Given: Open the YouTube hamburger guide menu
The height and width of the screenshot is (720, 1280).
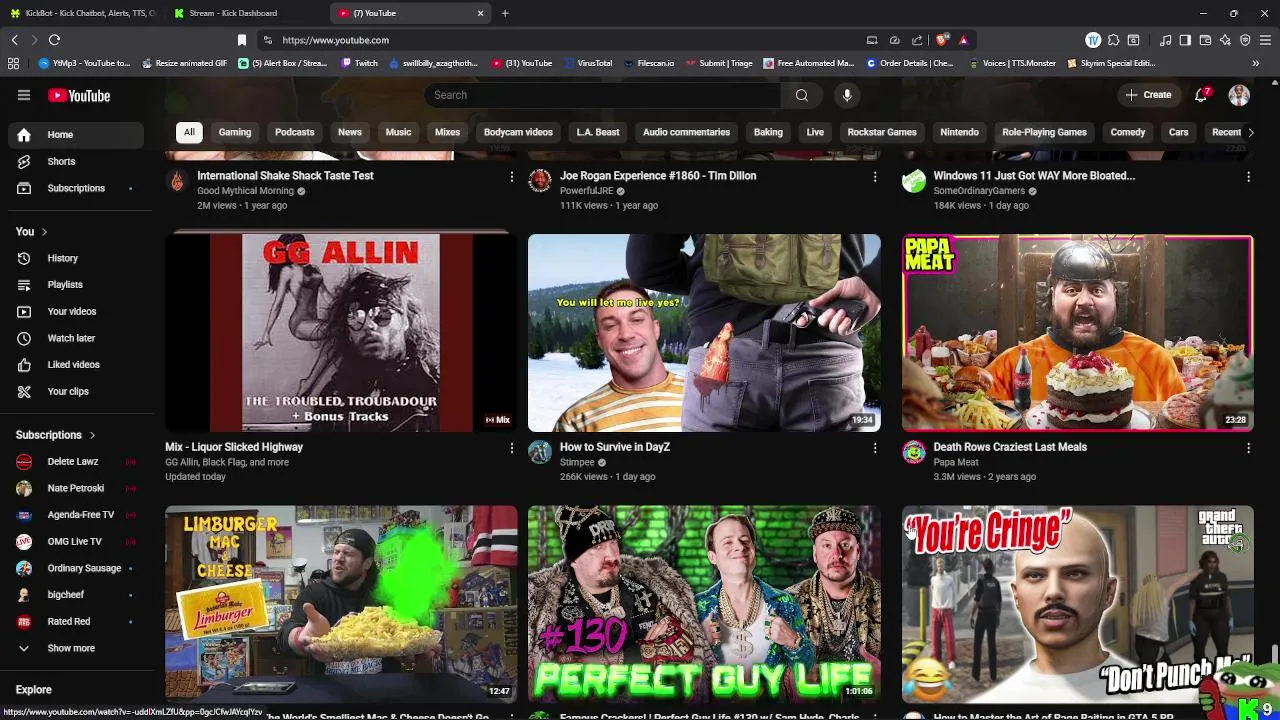Looking at the screenshot, I should coord(24,95).
